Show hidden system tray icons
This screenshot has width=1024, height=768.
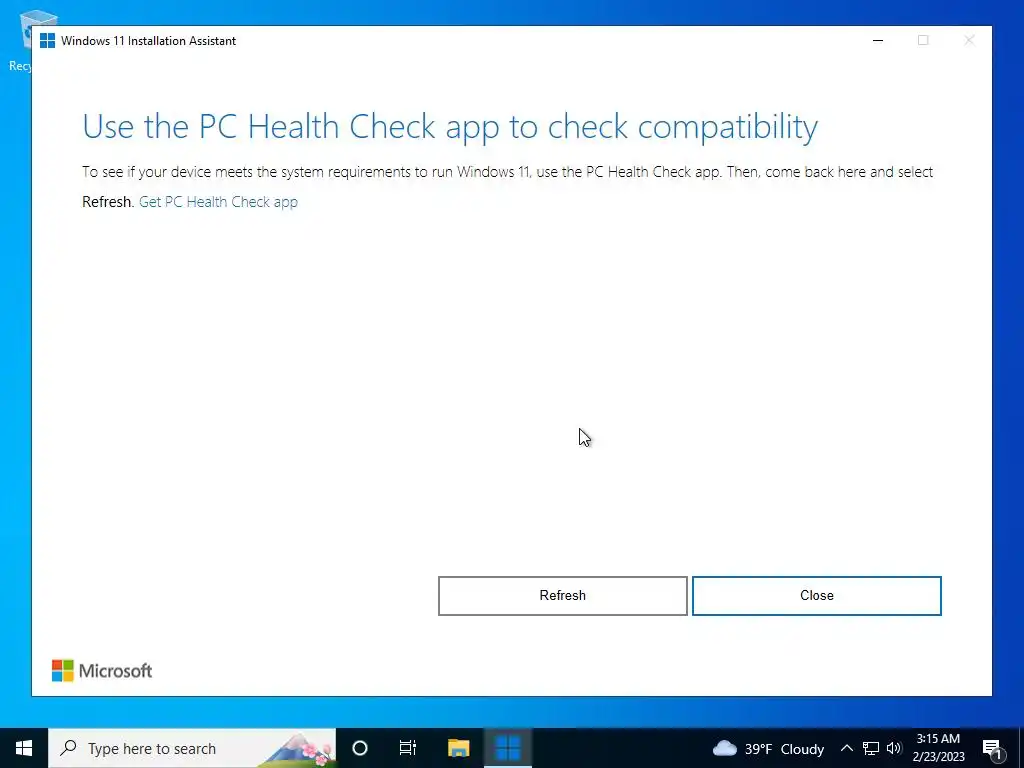pos(846,748)
